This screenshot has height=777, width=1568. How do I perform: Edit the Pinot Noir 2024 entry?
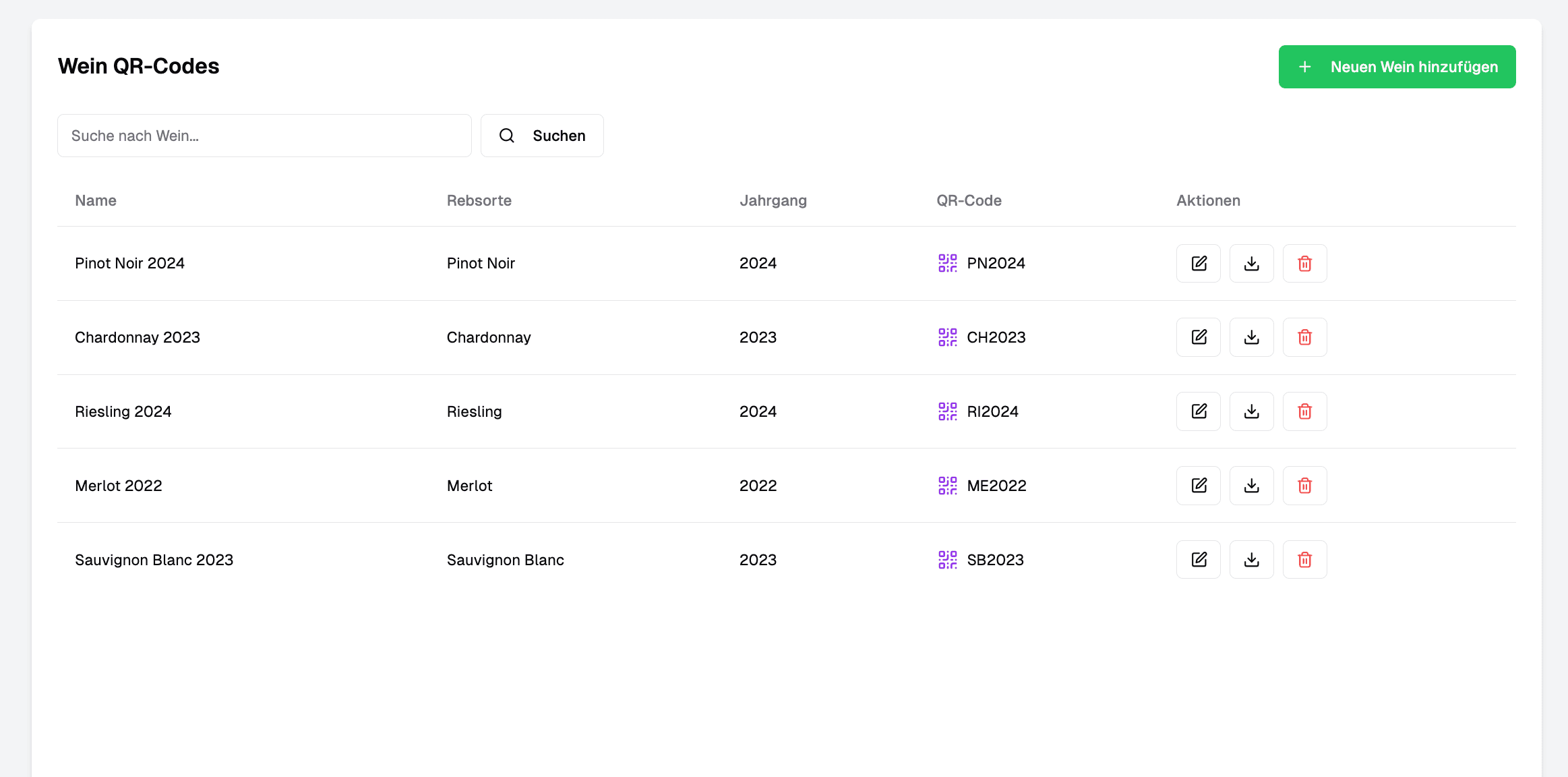point(1199,263)
